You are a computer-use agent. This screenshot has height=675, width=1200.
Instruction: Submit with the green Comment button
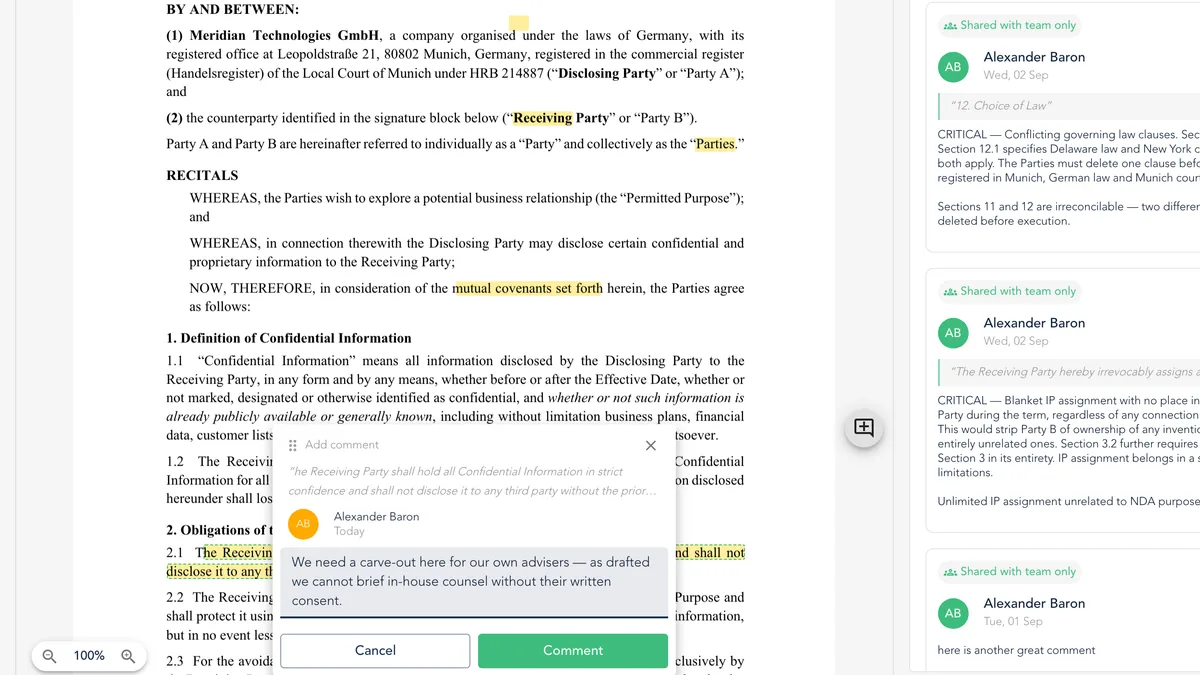pos(573,650)
